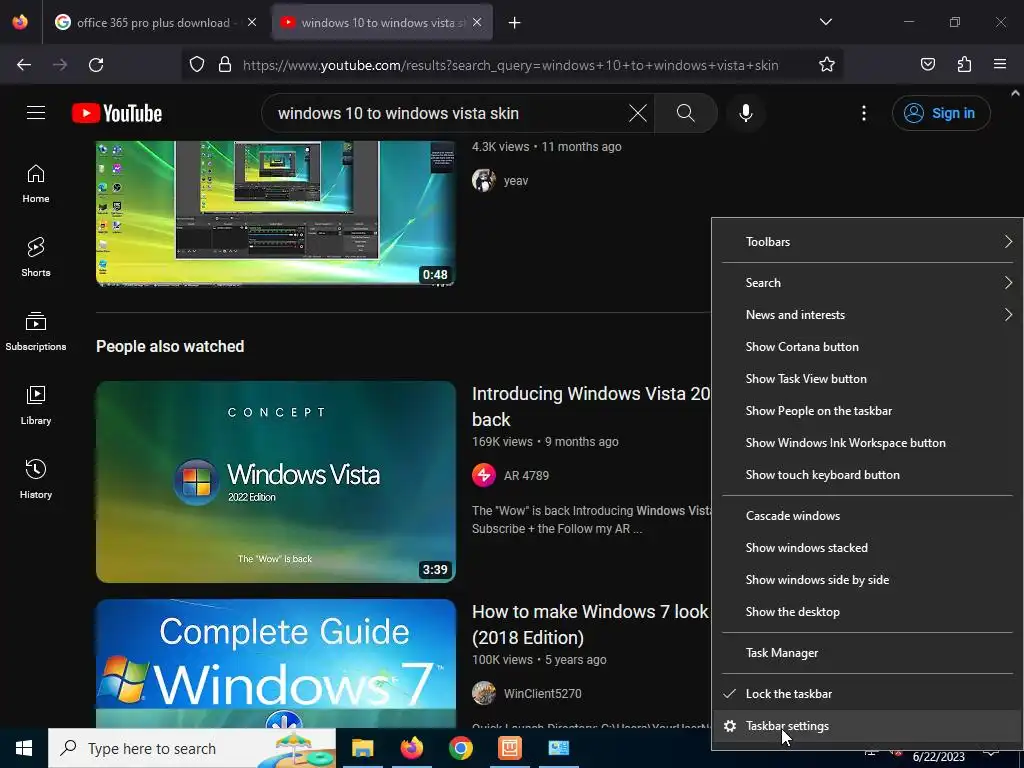Open Taskbar settings
Image resolution: width=1024 pixels, height=768 pixels.
click(867, 726)
